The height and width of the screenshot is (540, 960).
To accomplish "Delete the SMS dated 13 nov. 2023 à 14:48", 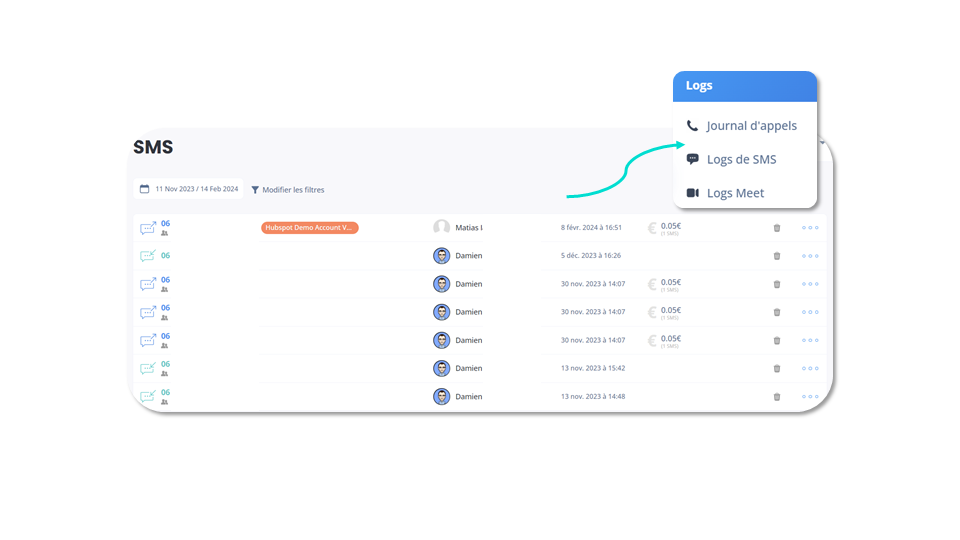I will 777,397.
